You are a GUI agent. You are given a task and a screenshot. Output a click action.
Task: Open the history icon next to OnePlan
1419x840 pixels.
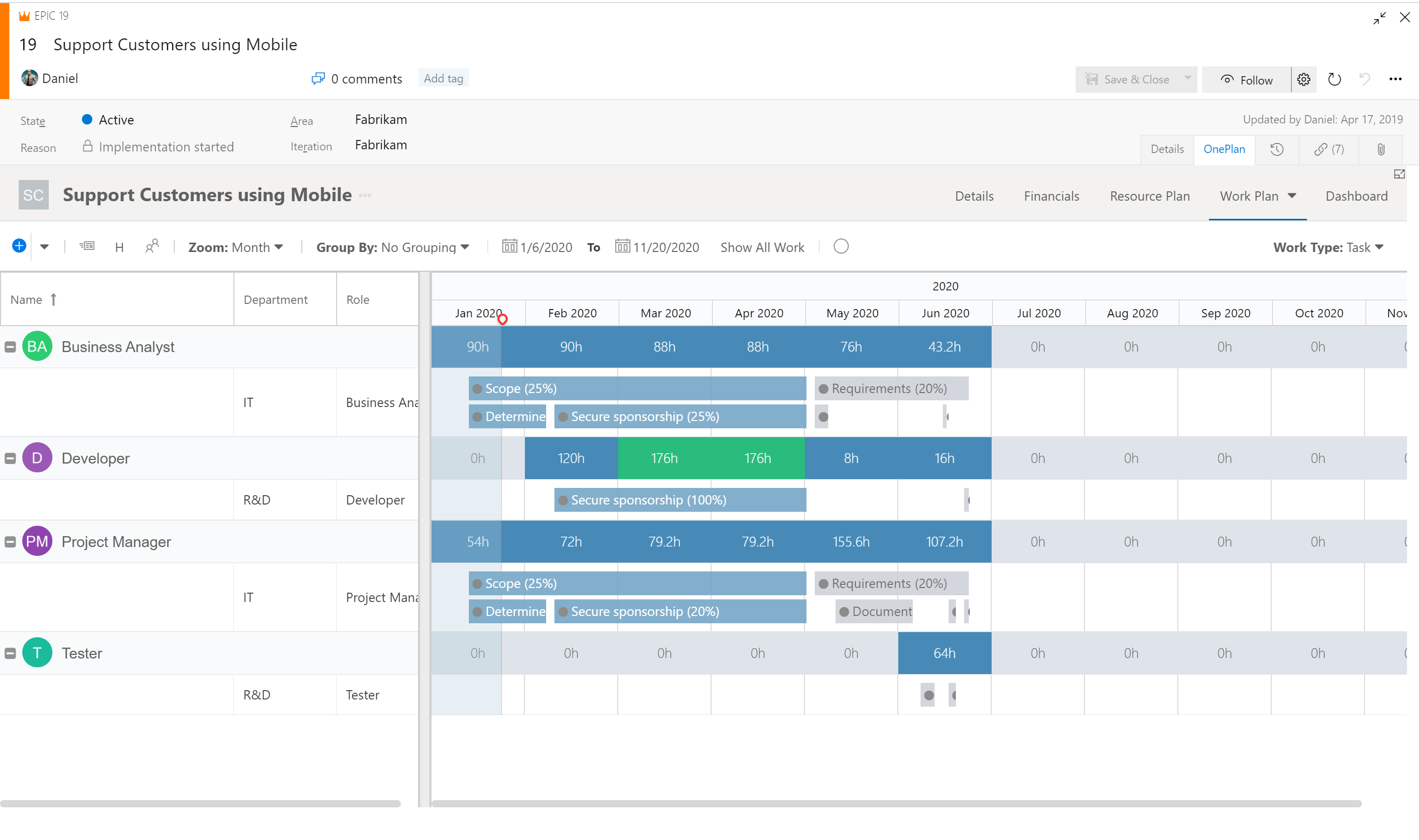(x=1277, y=149)
